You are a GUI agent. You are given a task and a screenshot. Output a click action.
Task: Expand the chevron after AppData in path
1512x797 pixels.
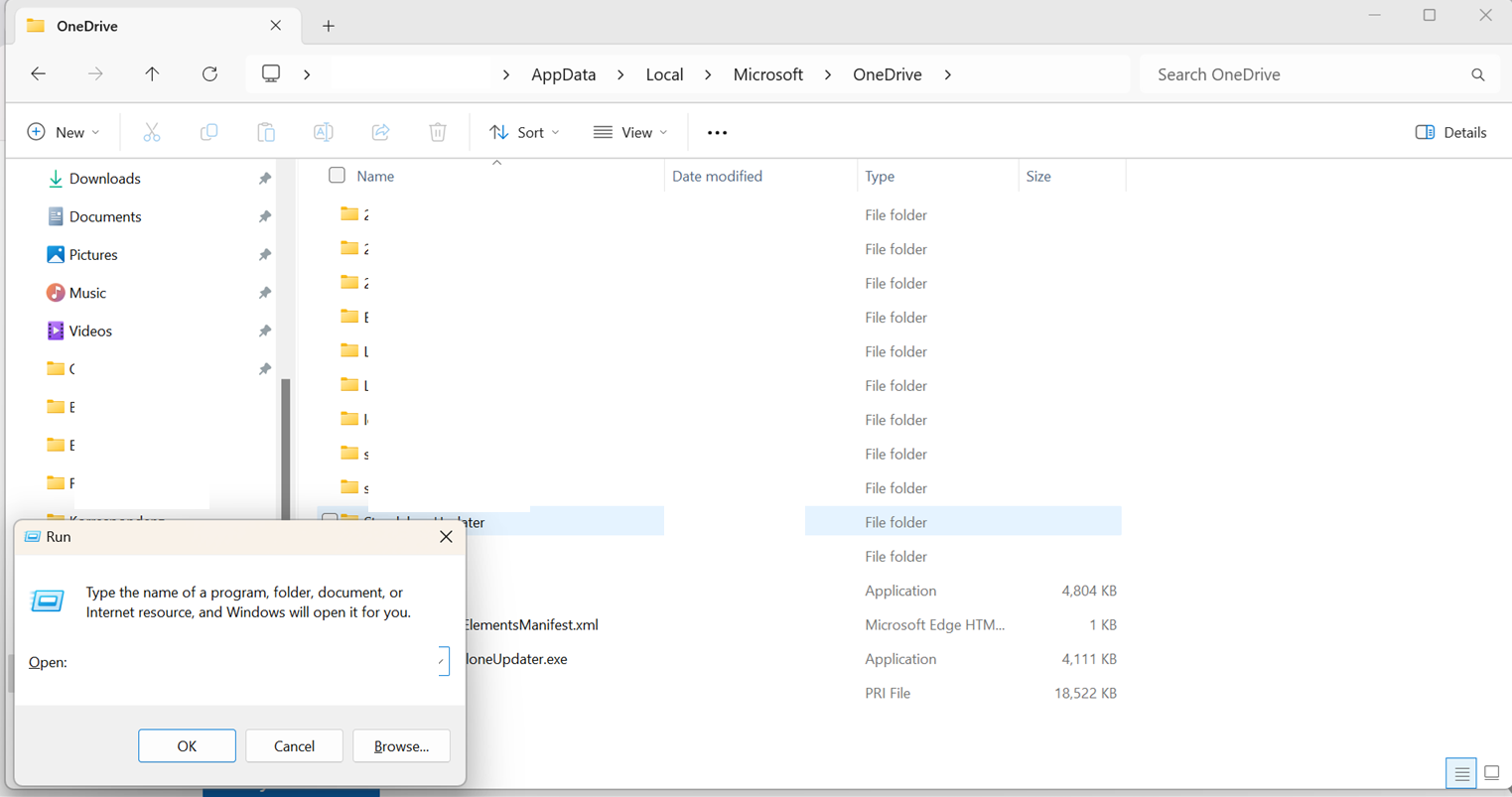point(620,74)
